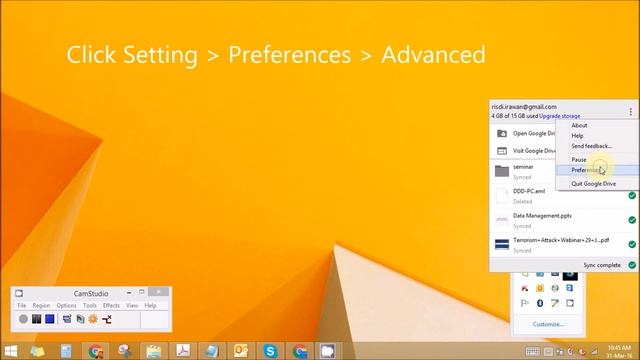Click green check beside Sync complete

pyautogui.click(x=632, y=265)
